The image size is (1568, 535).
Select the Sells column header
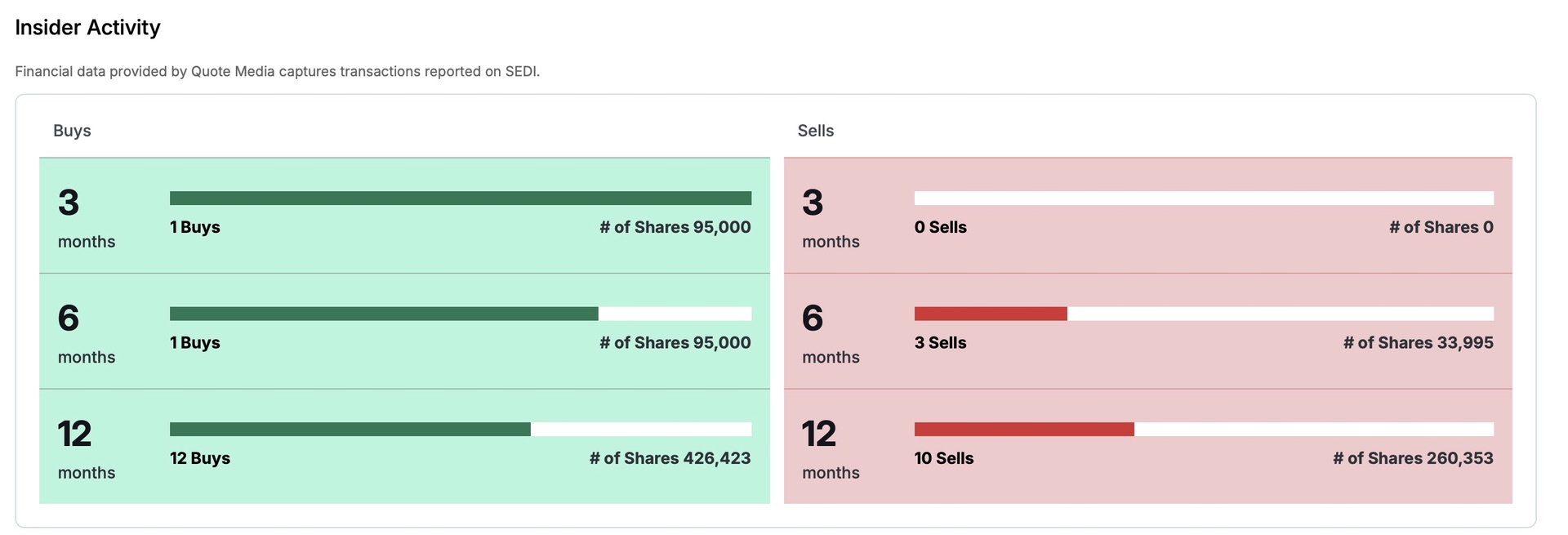point(815,131)
